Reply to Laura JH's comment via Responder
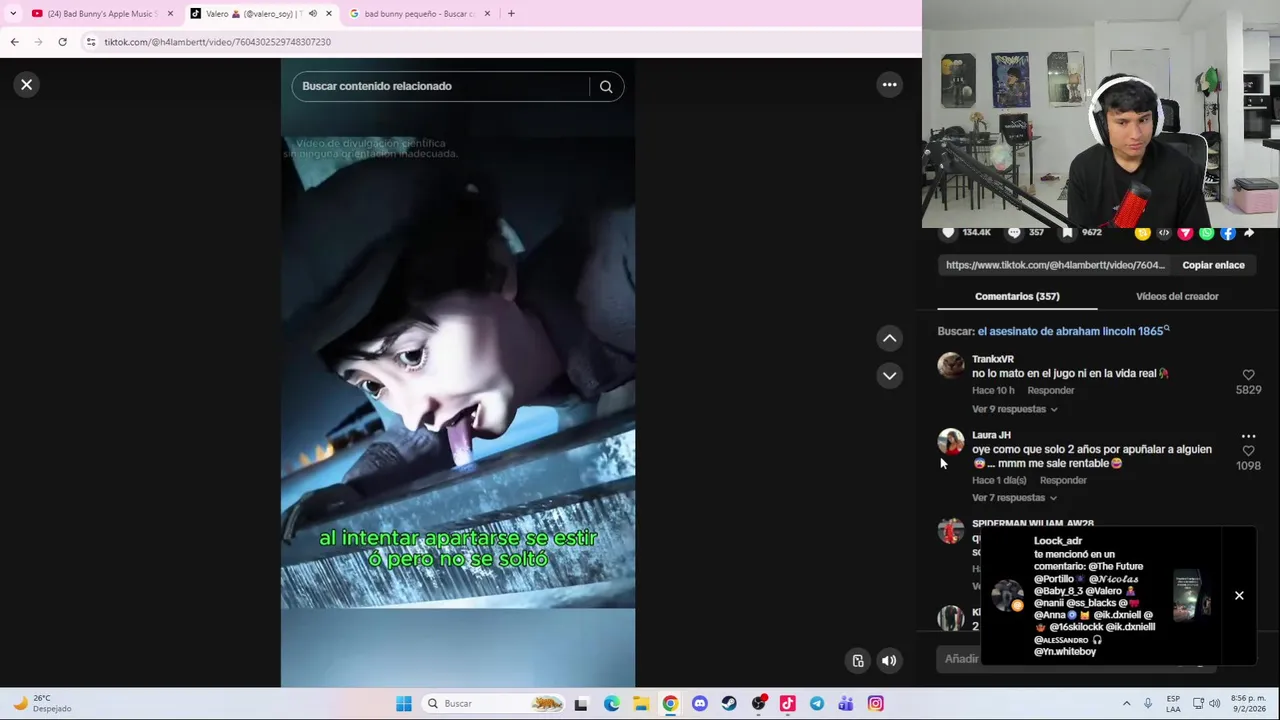This screenshot has width=1280, height=720. click(x=1063, y=480)
